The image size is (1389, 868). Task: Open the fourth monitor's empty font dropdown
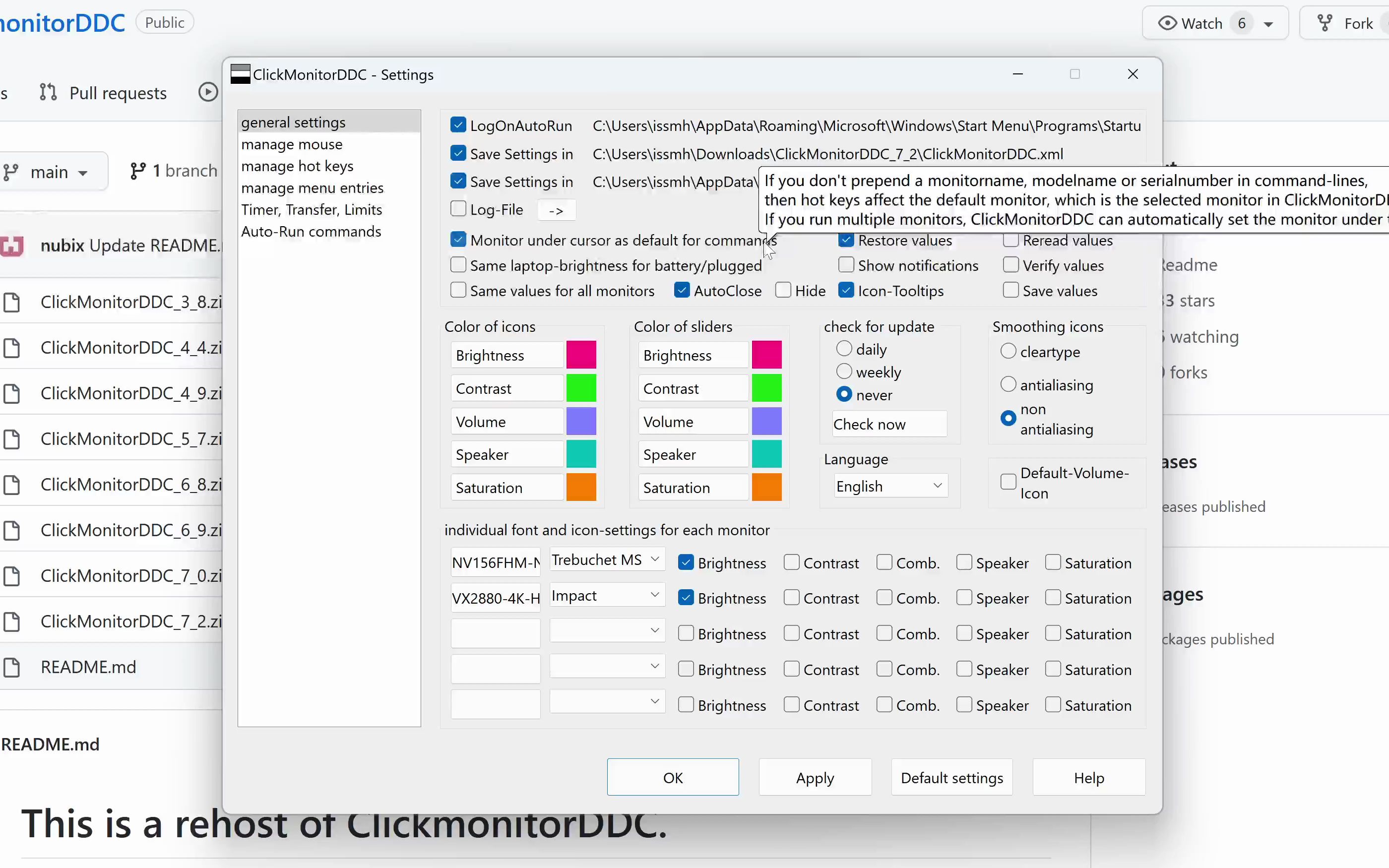point(607,667)
